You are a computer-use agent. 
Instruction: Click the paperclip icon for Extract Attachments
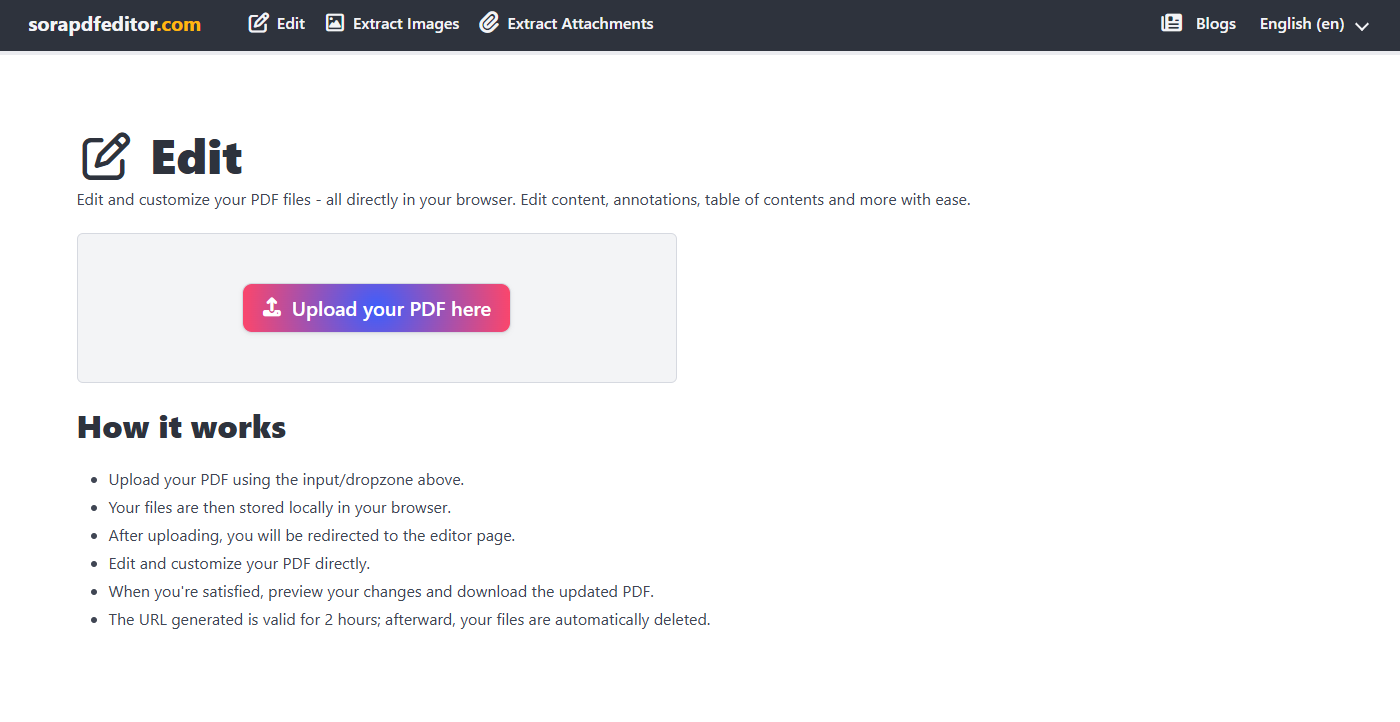coord(489,23)
